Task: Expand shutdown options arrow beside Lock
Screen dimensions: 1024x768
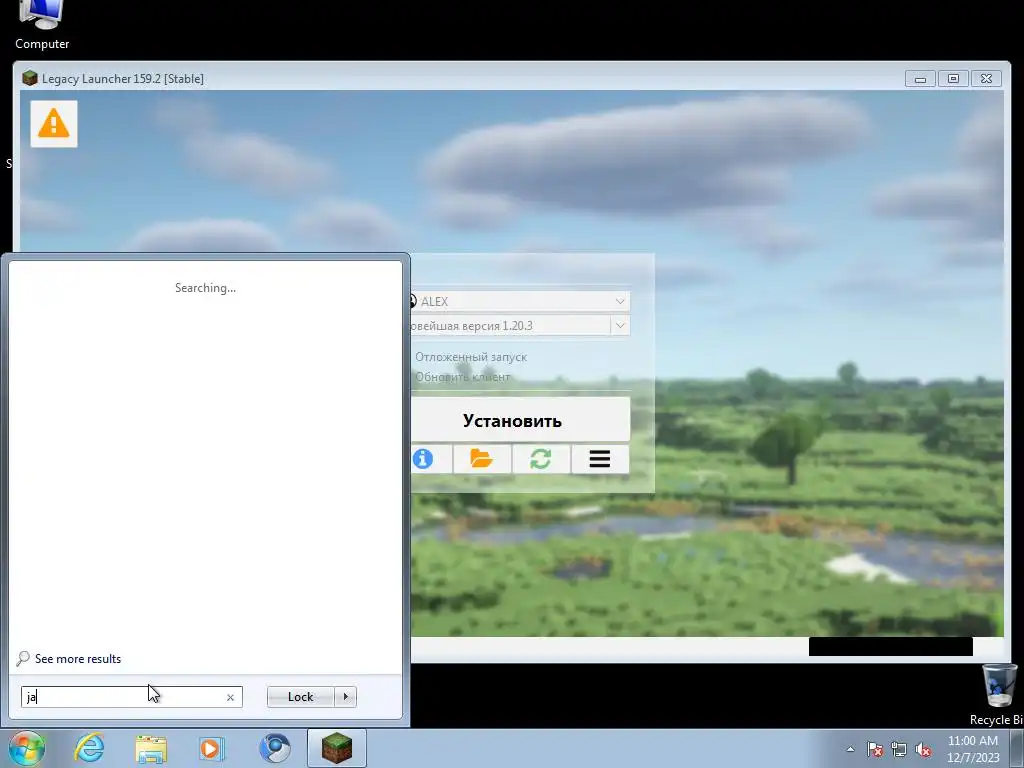Action: [x=345, y=697]
